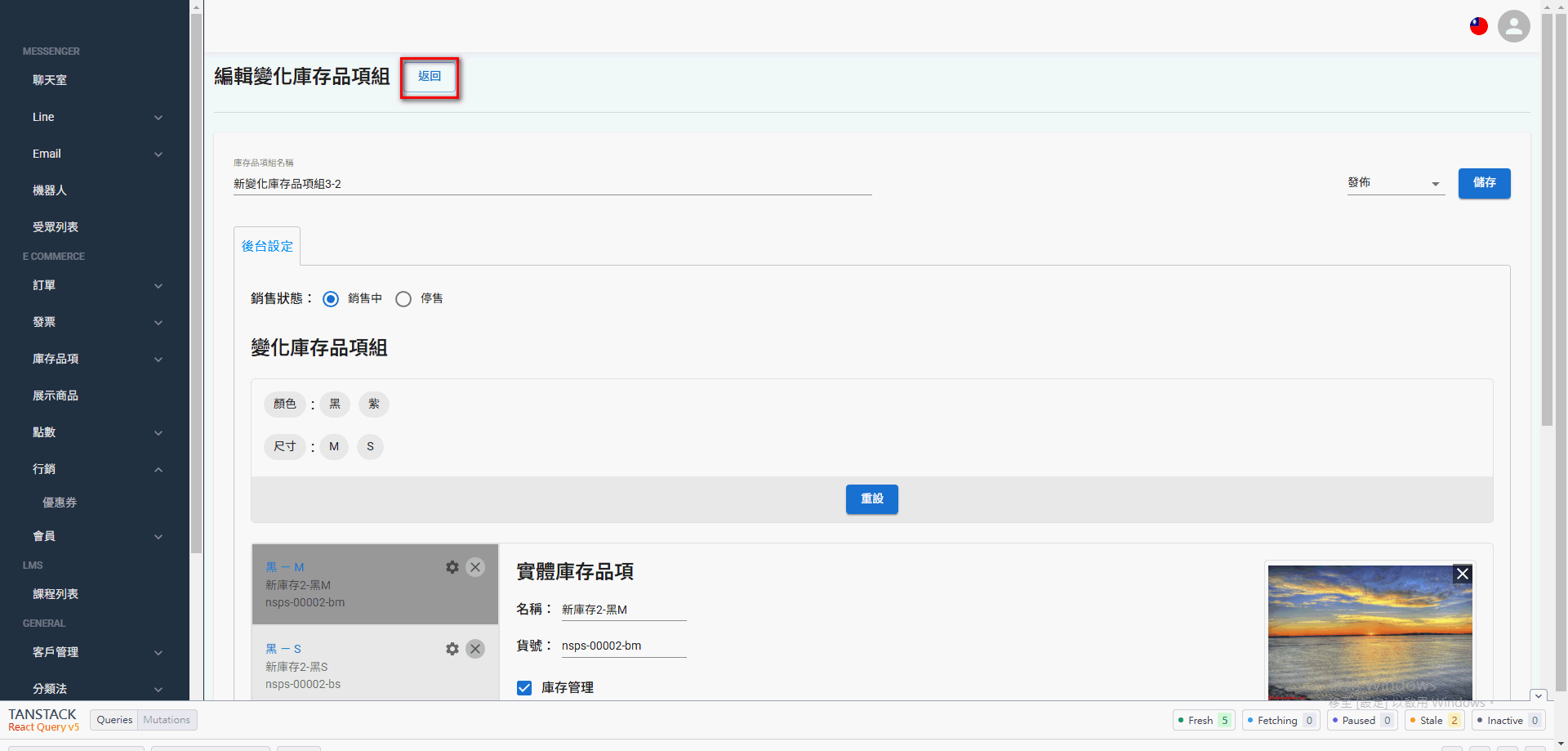Filter queries by Fresh status
The height and width of the screenshot is (751, 1568).
click(1204, 720)
